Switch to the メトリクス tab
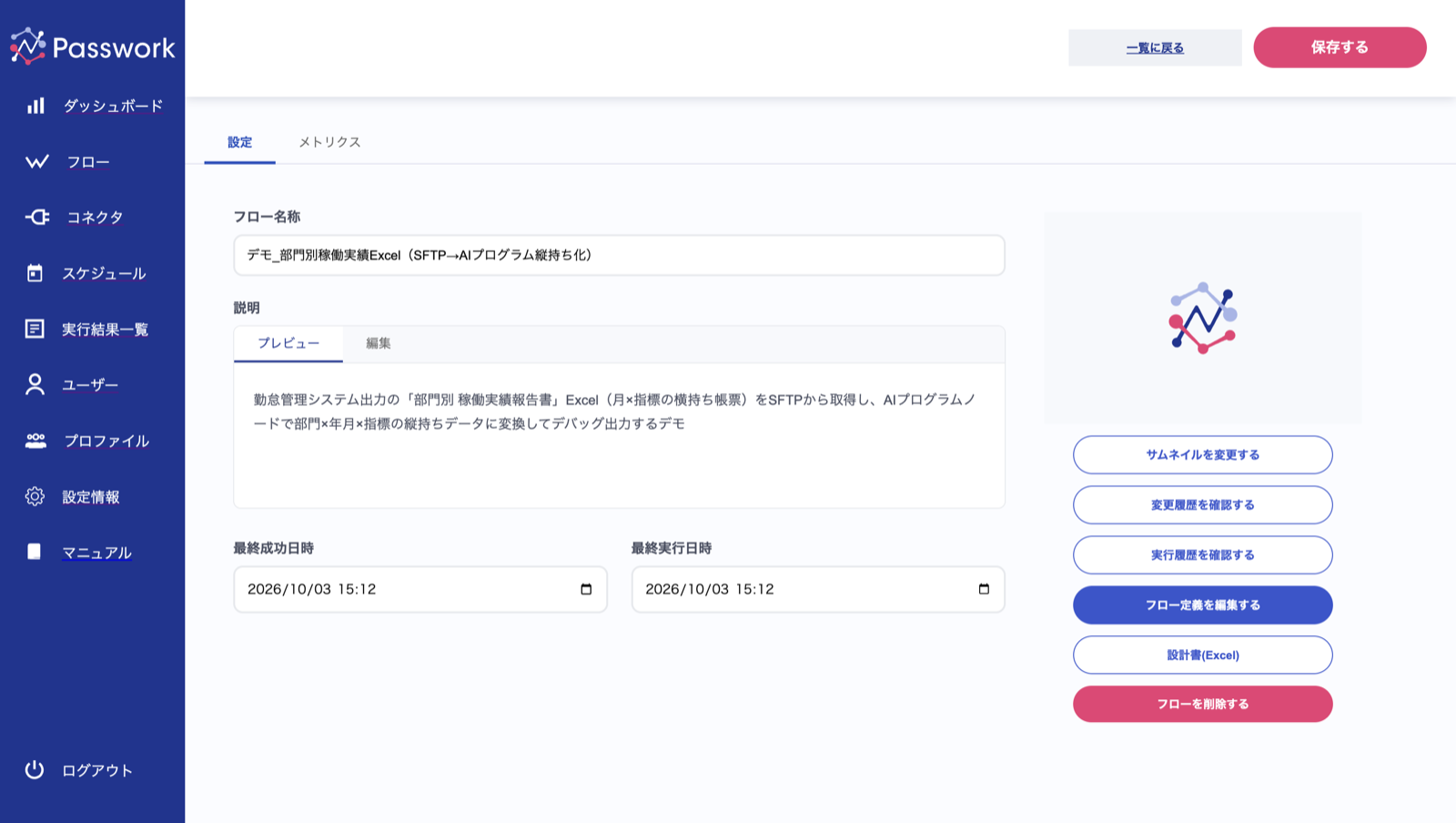The image size is (1456, 823). [x=329, y=142]
